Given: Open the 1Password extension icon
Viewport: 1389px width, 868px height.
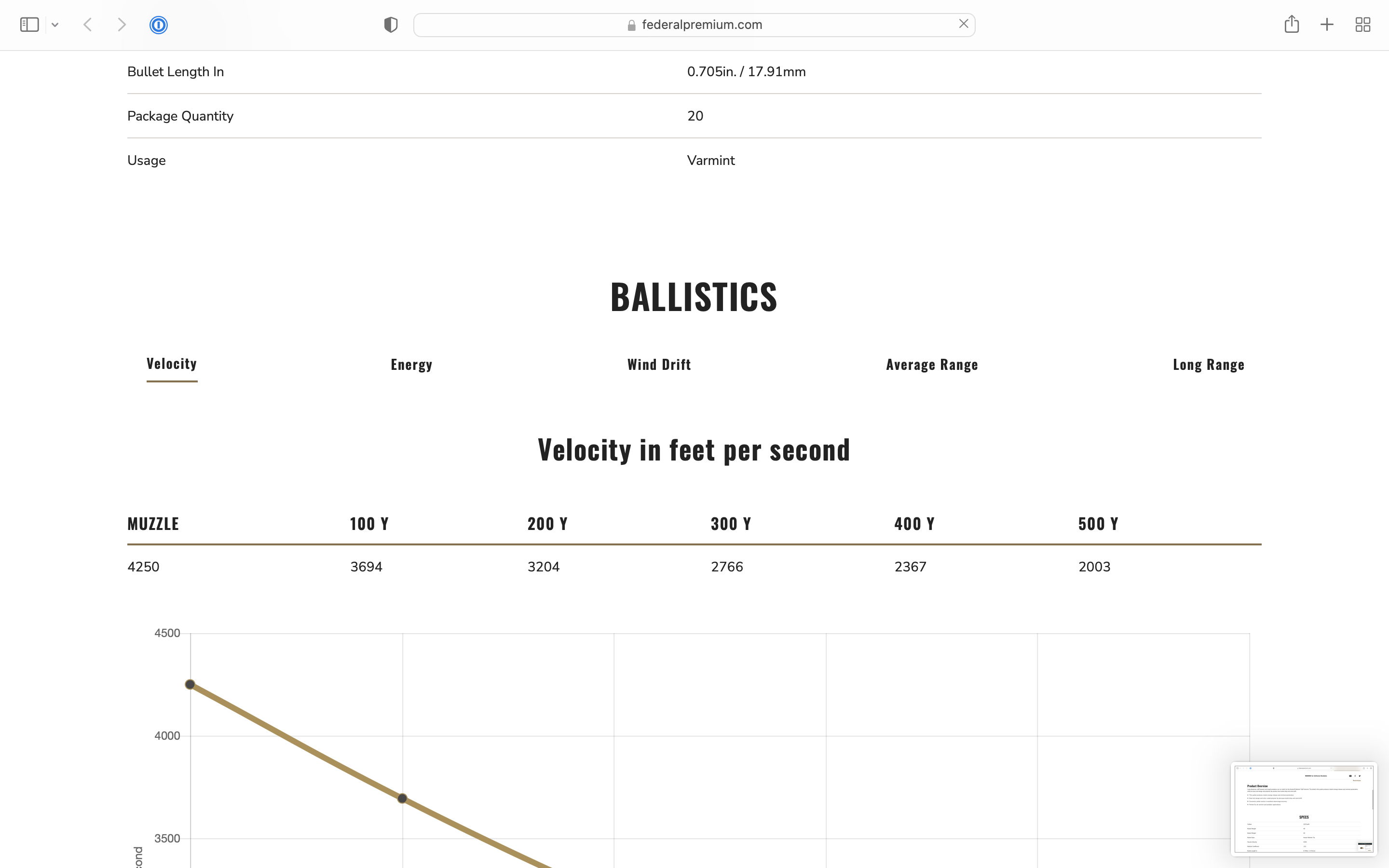Looking at the screenshot, I should 158,25.
